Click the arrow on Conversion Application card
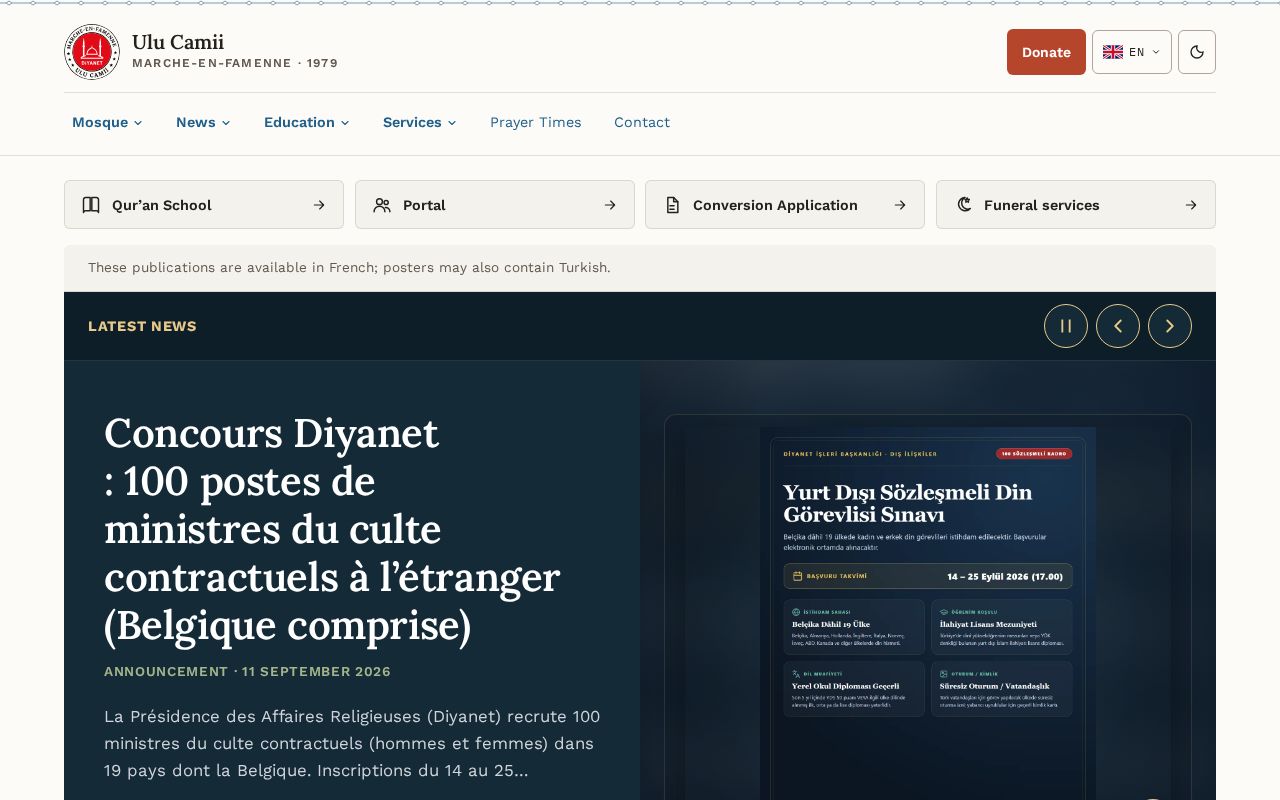This screenshot has height=800, width=1280. click(900, 205)
